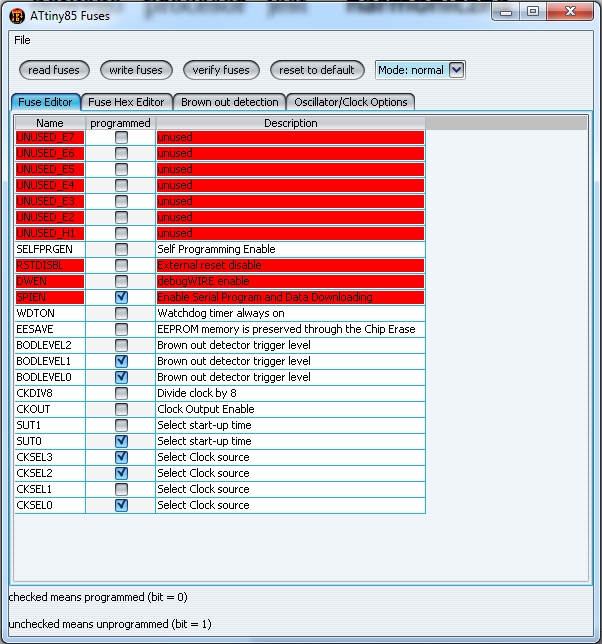Close the ATtiny85 Fuses window
Viewport: 602px width, 644px height.
tap(570, 12)
